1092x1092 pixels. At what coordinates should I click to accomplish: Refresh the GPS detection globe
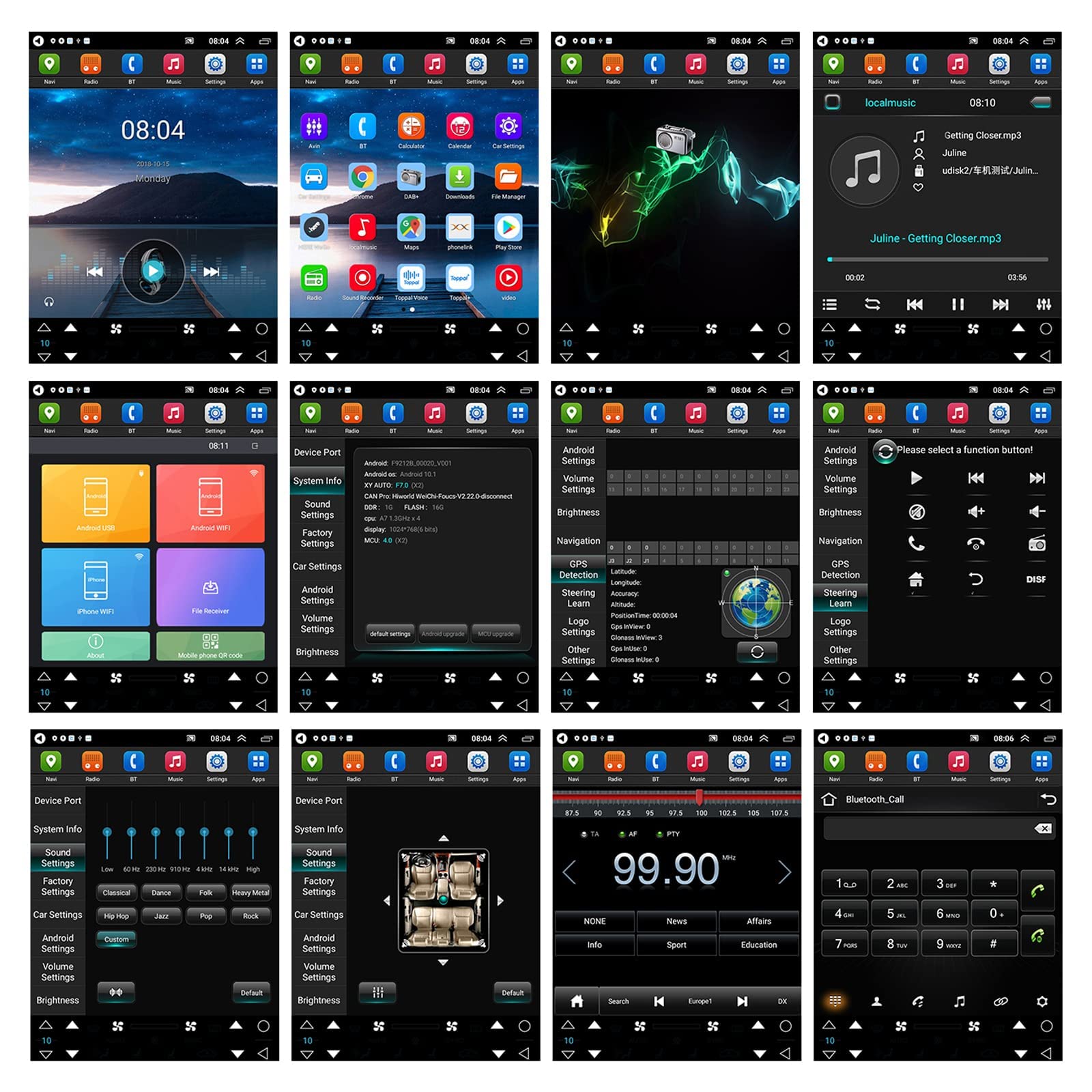coord(757,652)
